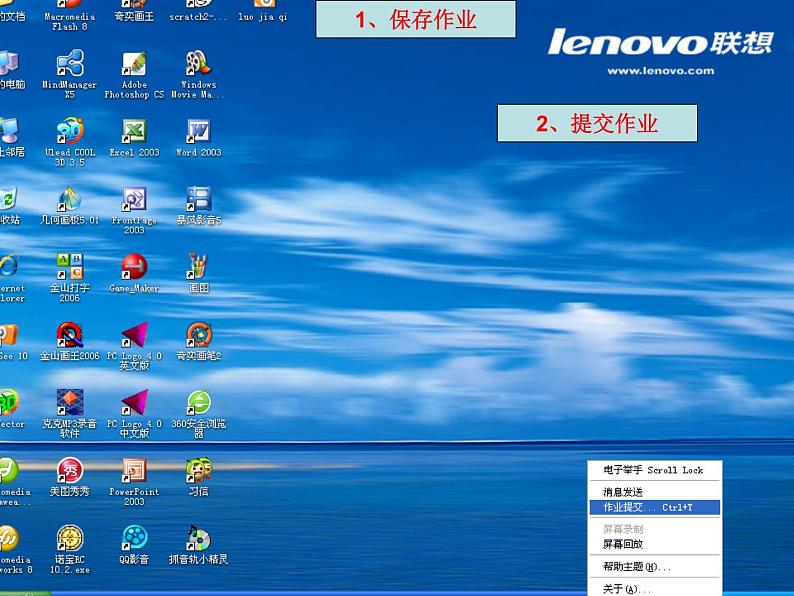
Task: Choose 屏幕回放 from the popup menu
Action: (623, 544)
